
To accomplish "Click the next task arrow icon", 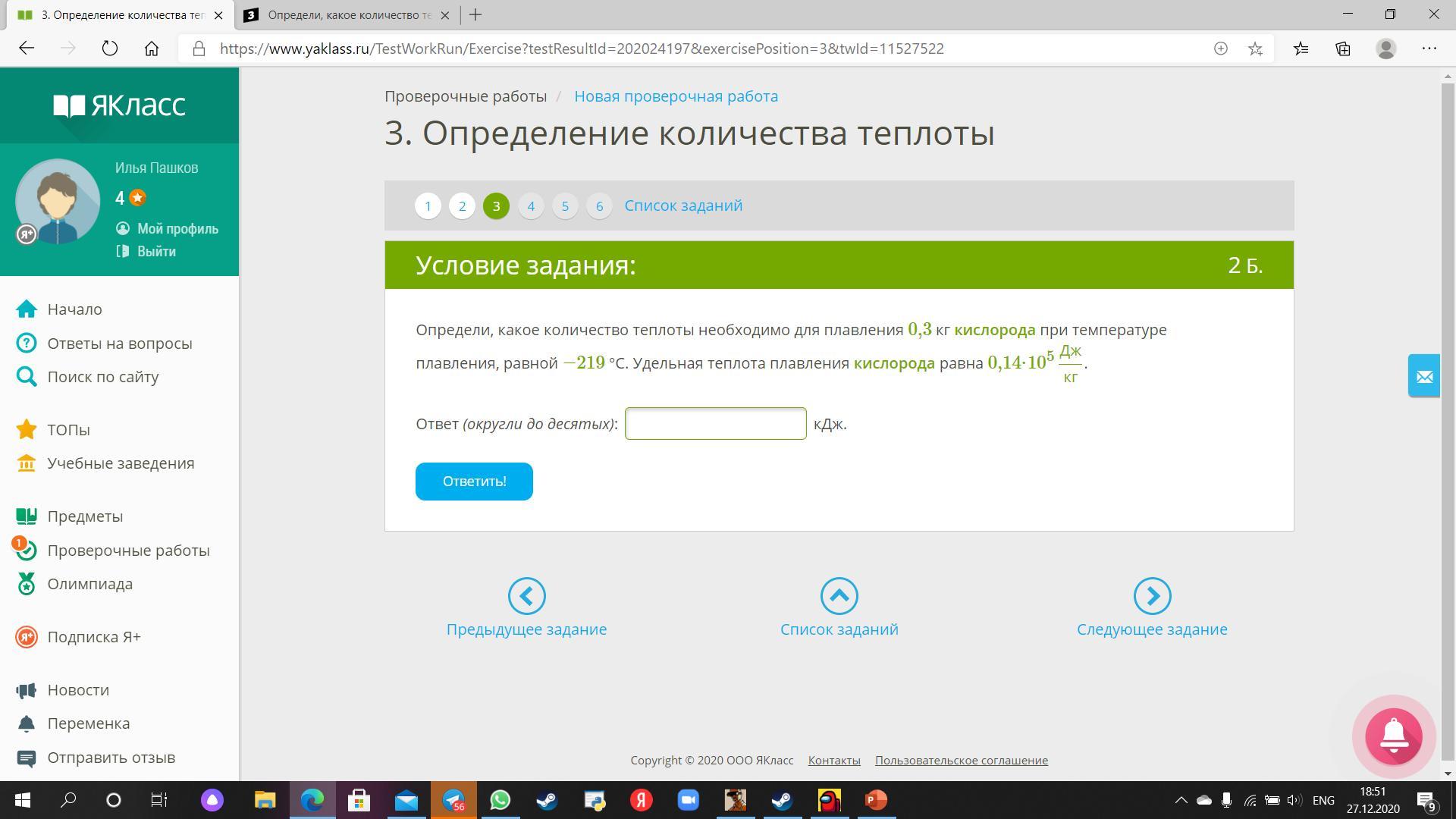I will coord(1151,596).
